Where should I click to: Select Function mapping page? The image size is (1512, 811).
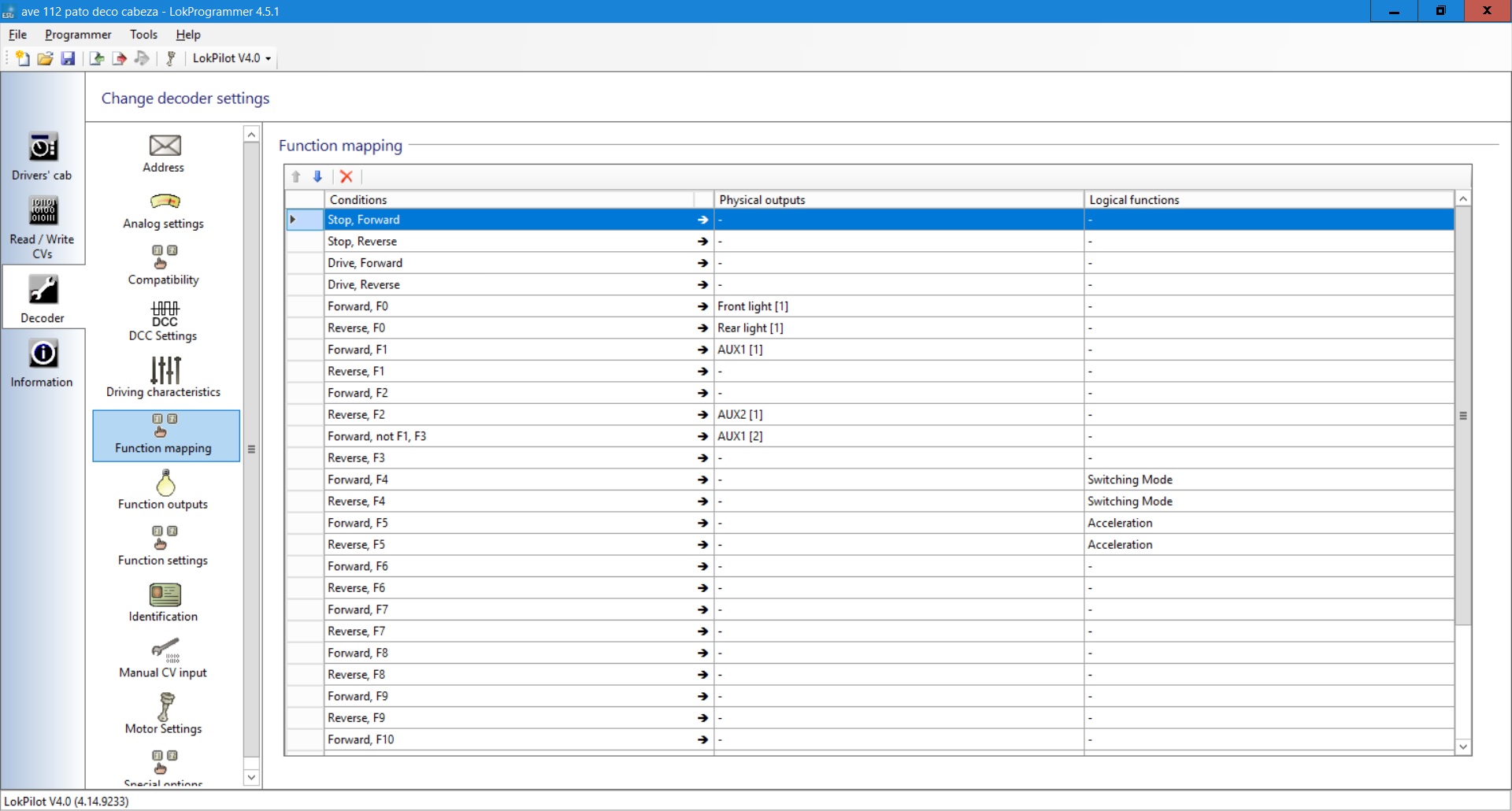[166, 435]
